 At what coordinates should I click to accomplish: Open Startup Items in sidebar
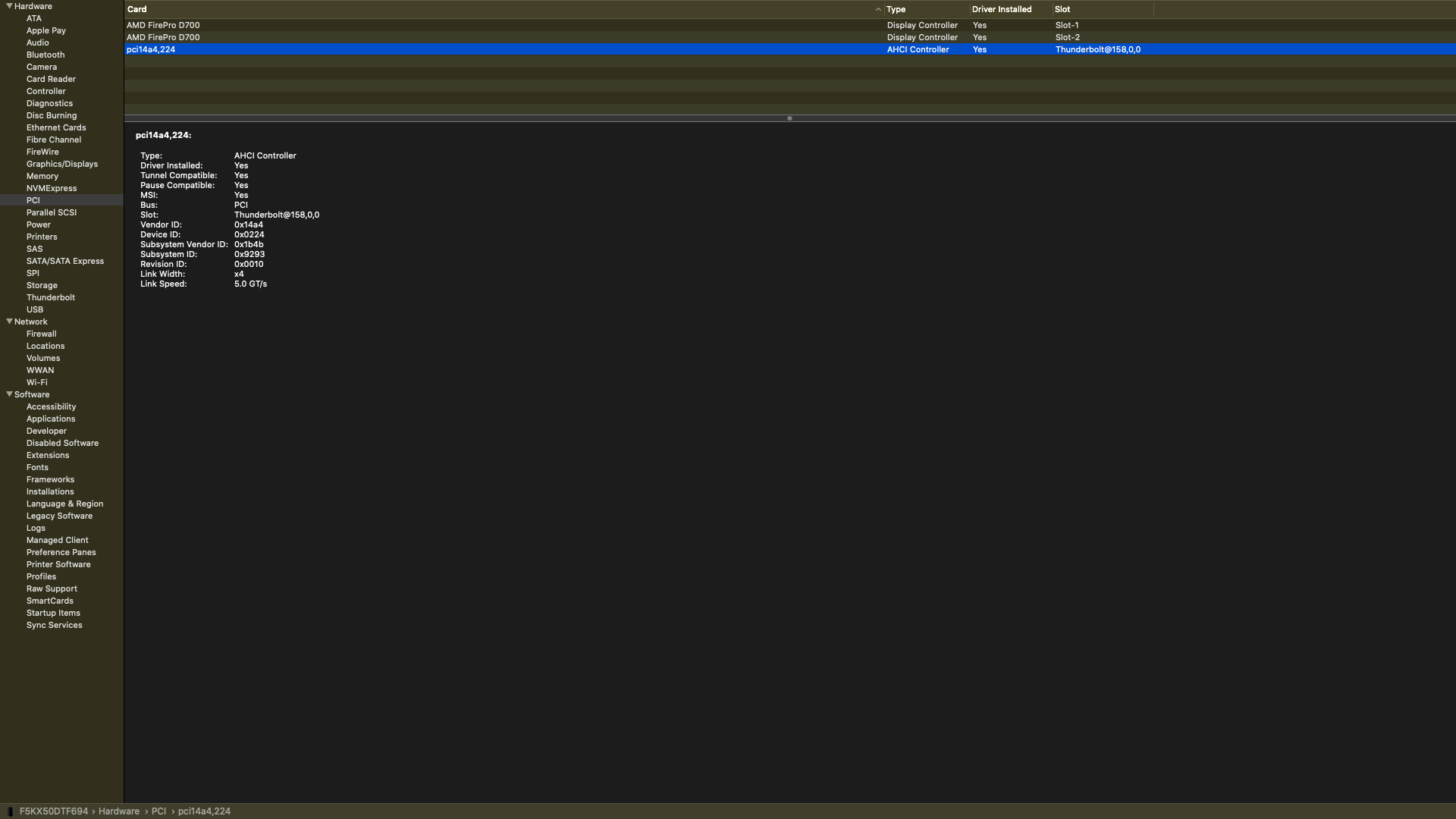(53, 613)
